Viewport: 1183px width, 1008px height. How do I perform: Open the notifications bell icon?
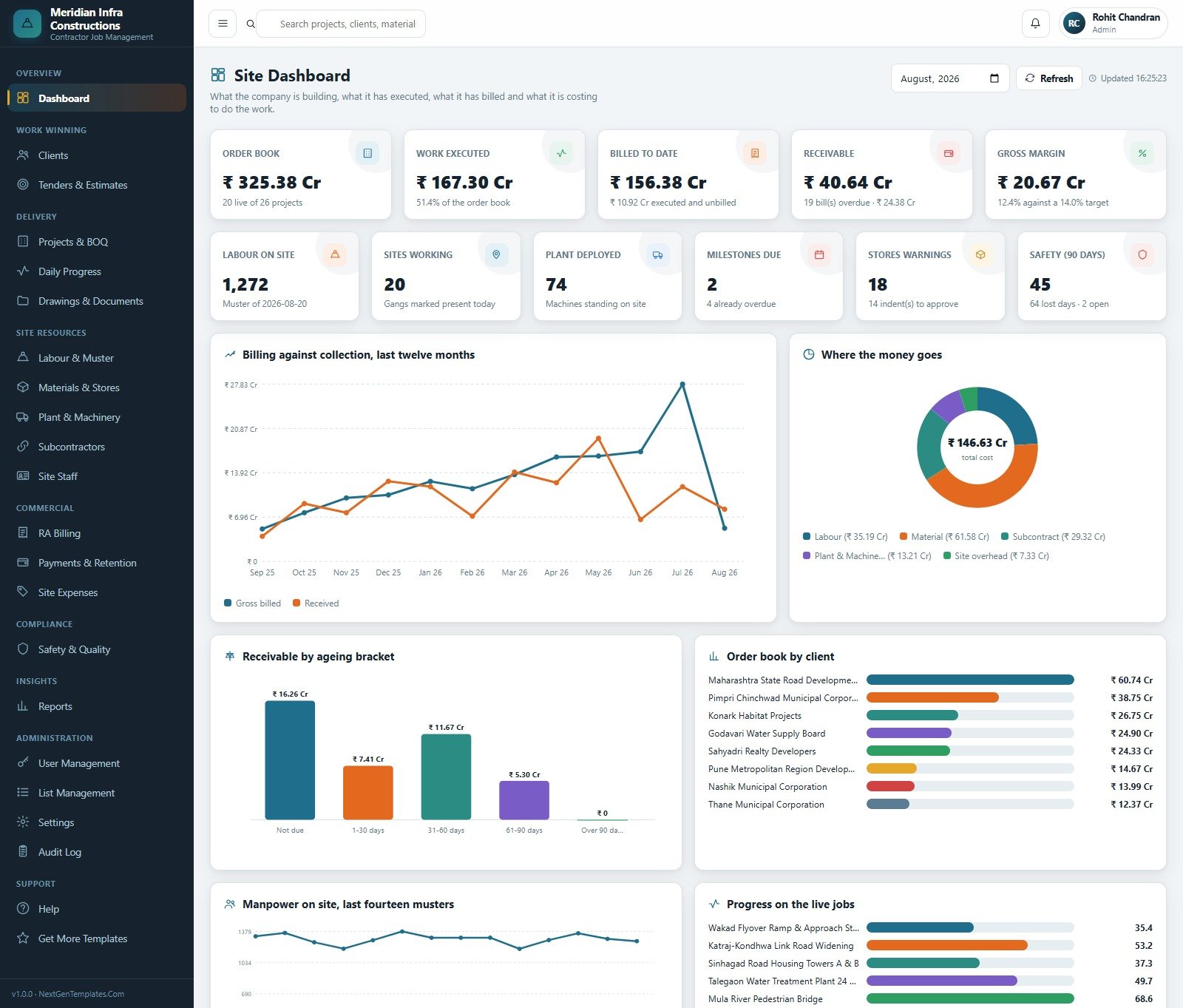pos(1035,24)
